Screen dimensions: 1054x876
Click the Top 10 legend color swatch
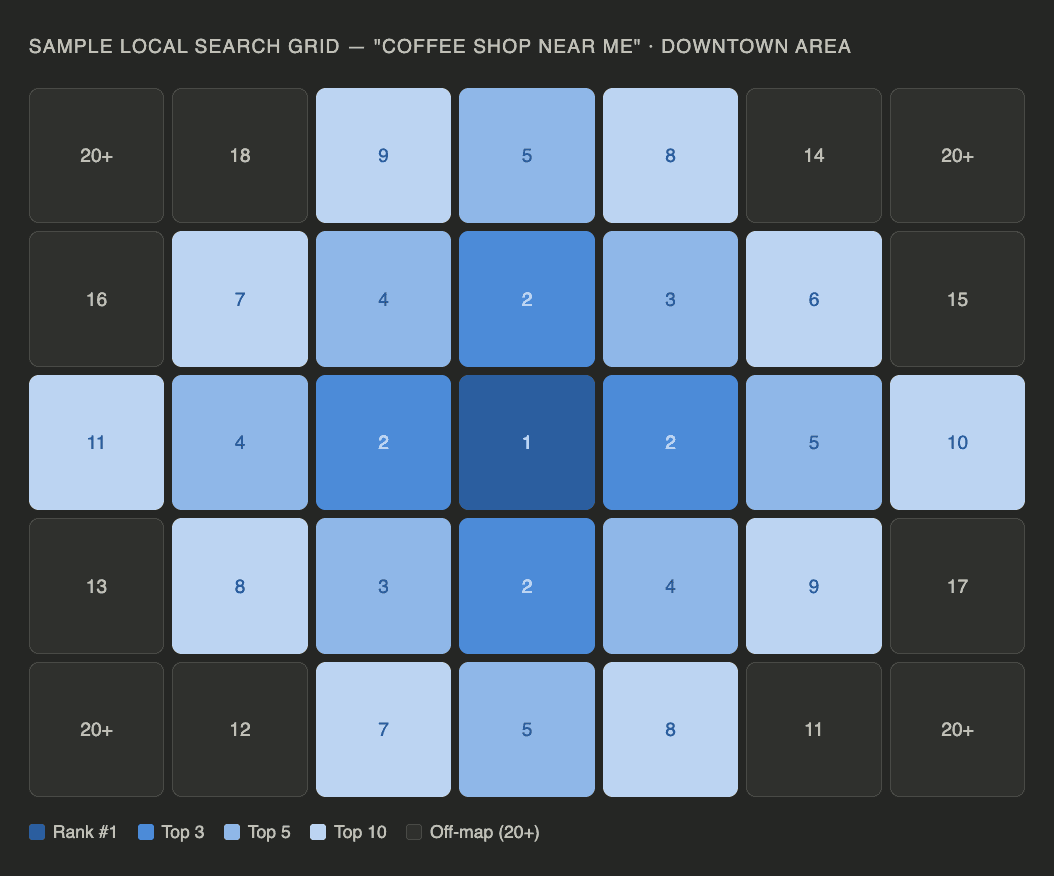(x=319, y=831)
